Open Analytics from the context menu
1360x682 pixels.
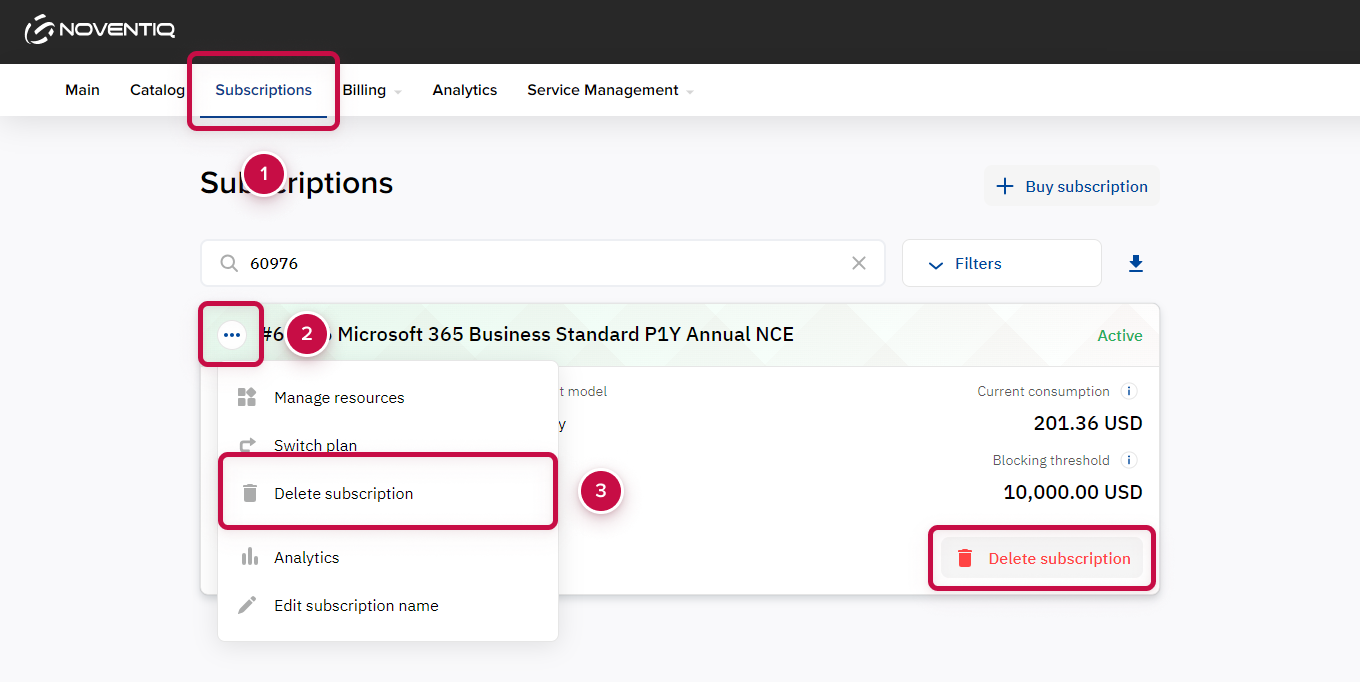click(x=306, y=557)
